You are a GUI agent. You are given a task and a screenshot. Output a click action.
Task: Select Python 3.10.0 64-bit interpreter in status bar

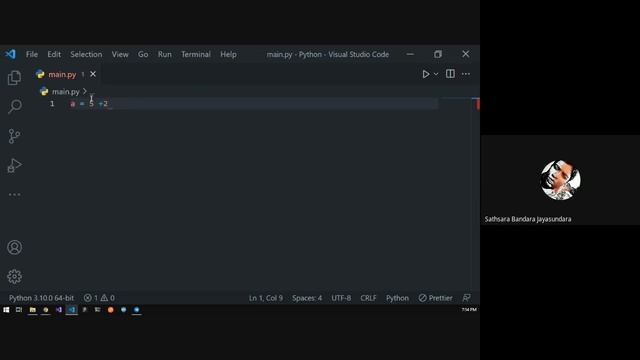pyautogui.click(x=41, y=298)
